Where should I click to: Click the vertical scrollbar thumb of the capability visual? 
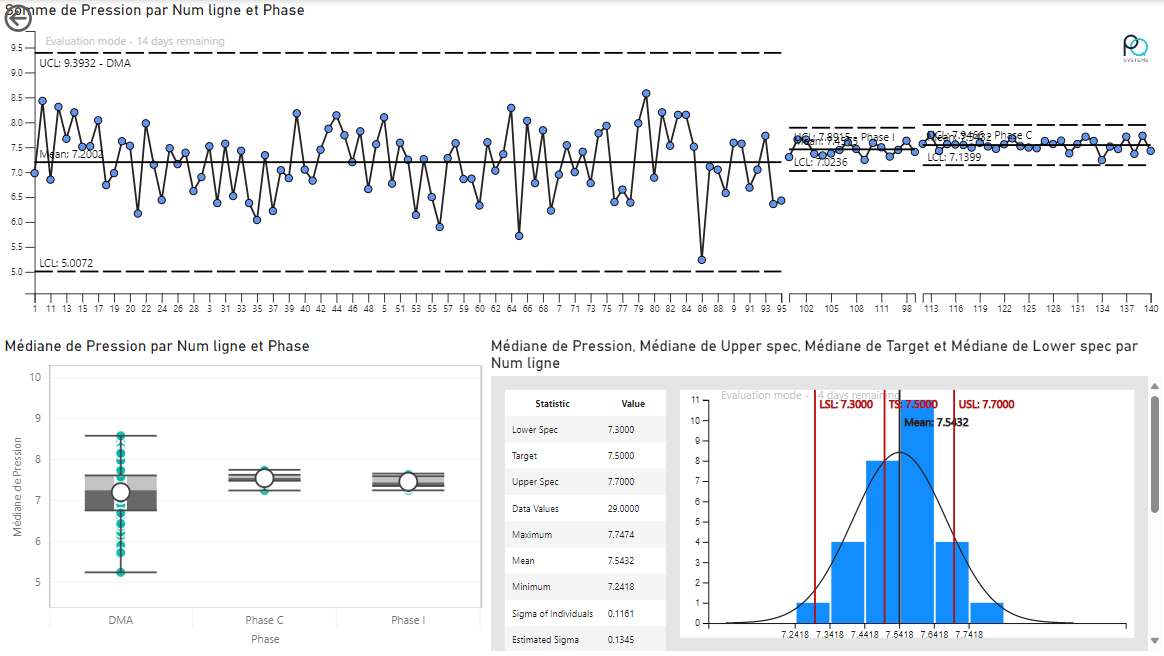click(1154, 454)
